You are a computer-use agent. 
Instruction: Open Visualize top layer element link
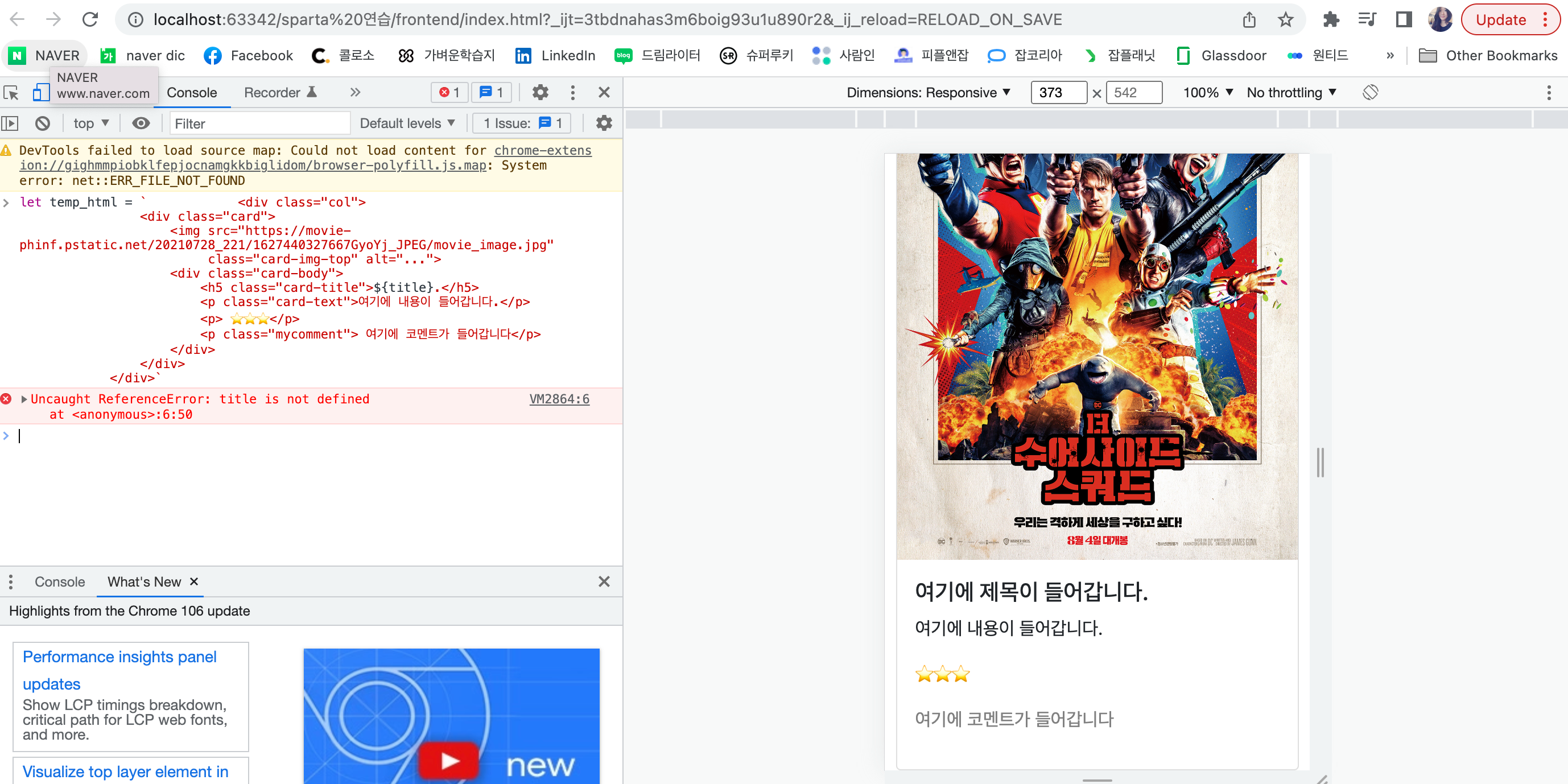coord(125,772)
